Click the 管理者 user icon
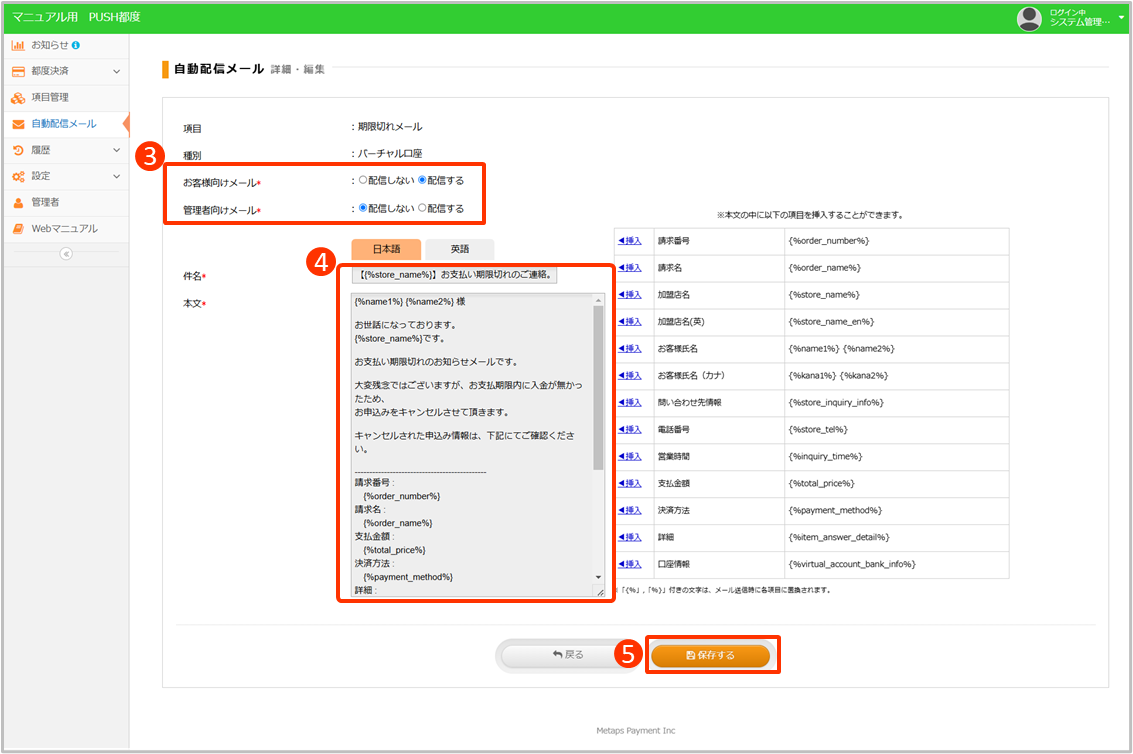This screenshot has width=1133, height=754. 18,202
